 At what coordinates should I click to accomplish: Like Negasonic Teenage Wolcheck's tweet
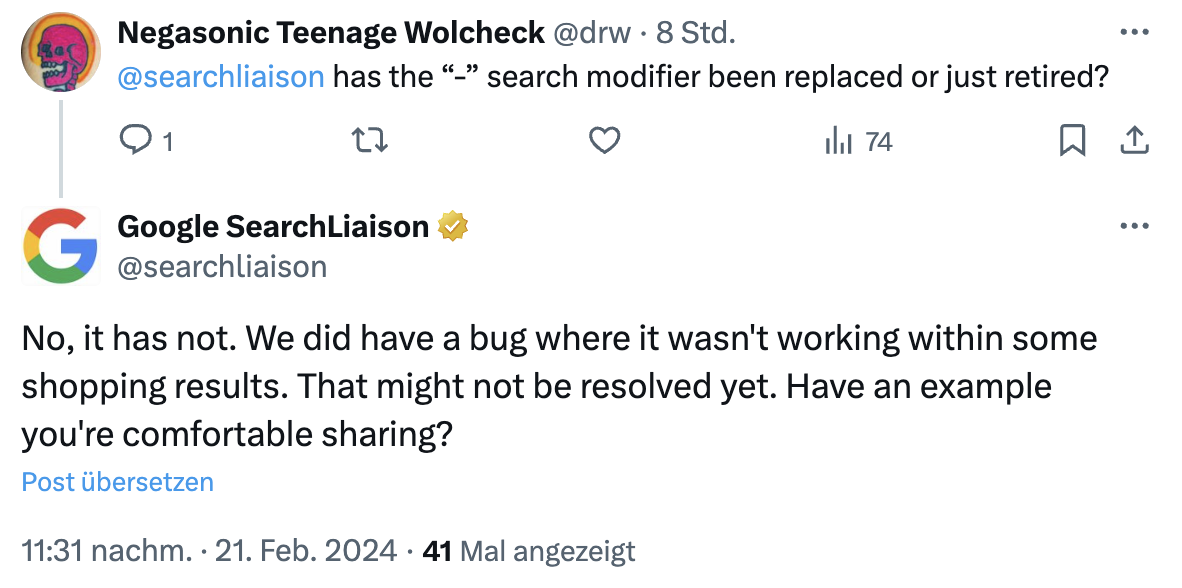coord(602,142)
